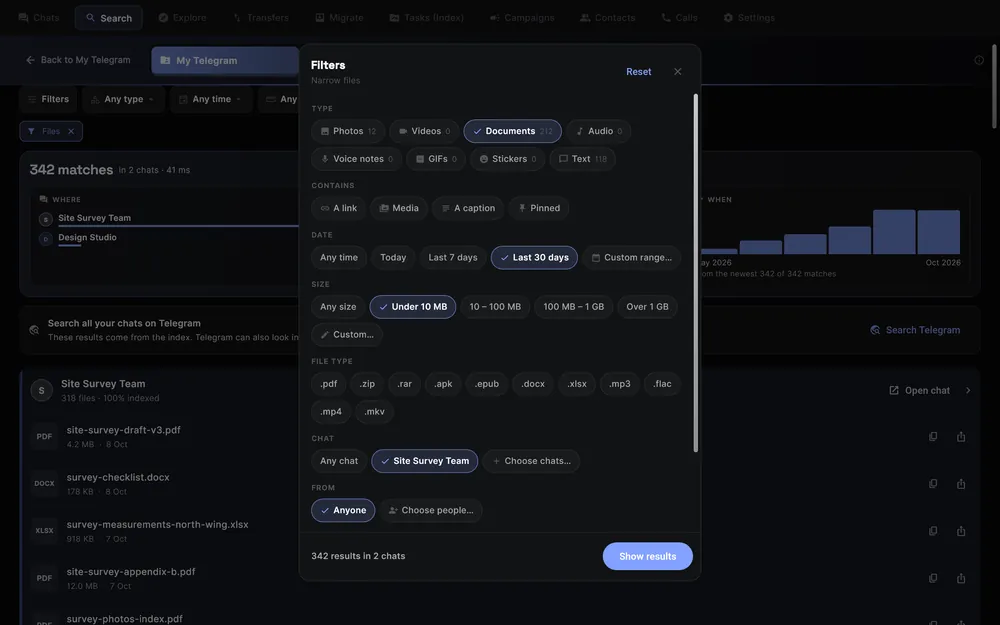
Task: Close the Filters dialog
Action: 677,71
